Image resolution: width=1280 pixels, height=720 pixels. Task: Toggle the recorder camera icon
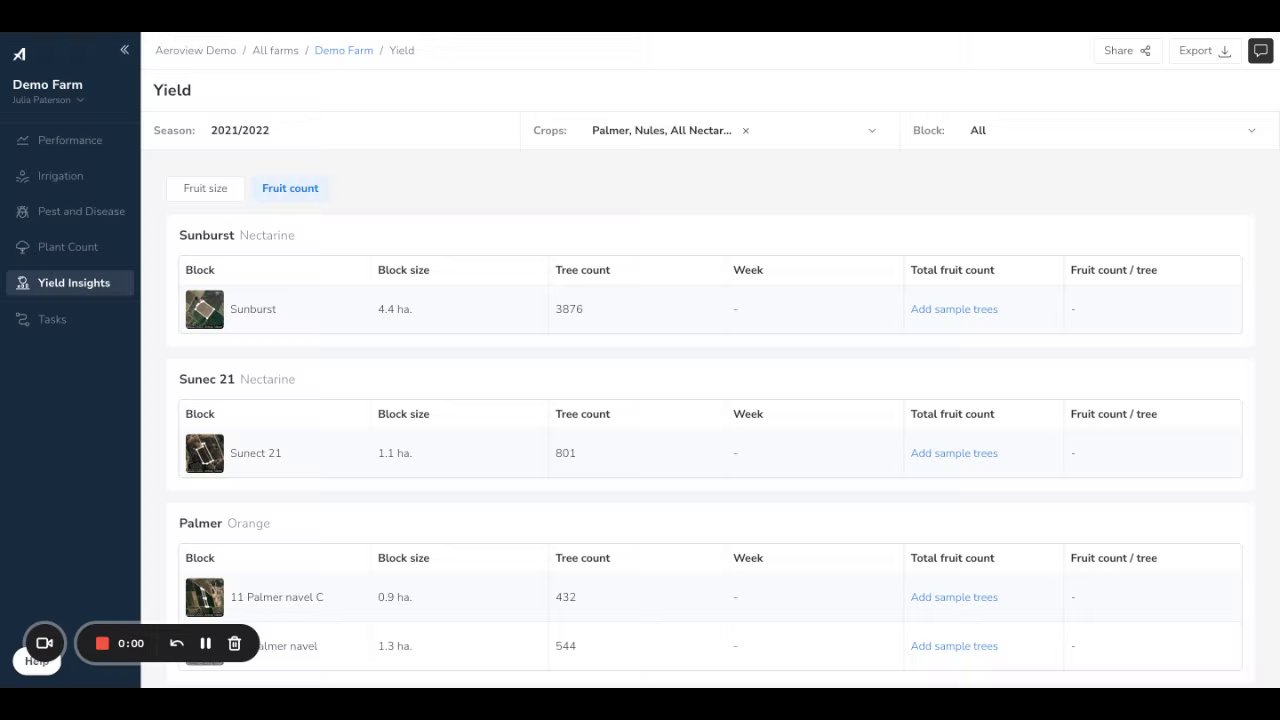point(44,643)
